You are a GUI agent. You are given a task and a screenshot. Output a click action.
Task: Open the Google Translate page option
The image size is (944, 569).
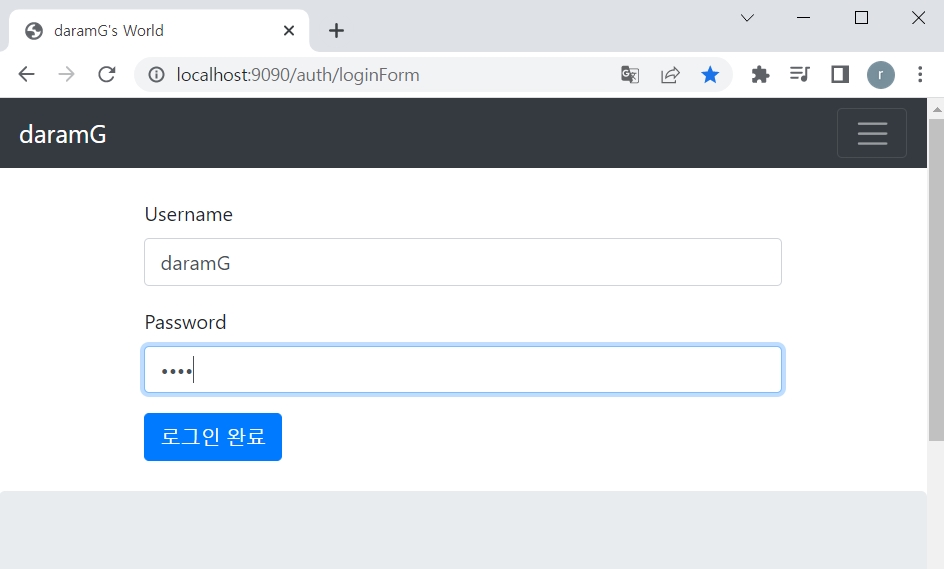pyautogui.click(x=630, y=75)
